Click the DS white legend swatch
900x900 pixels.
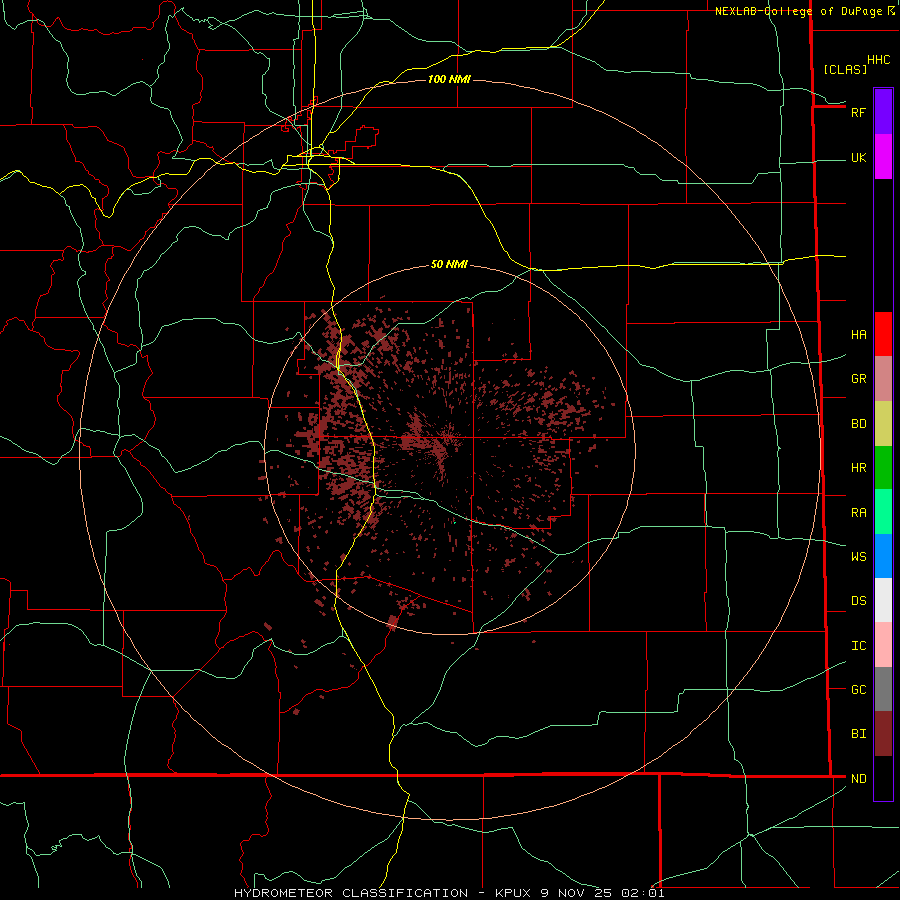883,600
